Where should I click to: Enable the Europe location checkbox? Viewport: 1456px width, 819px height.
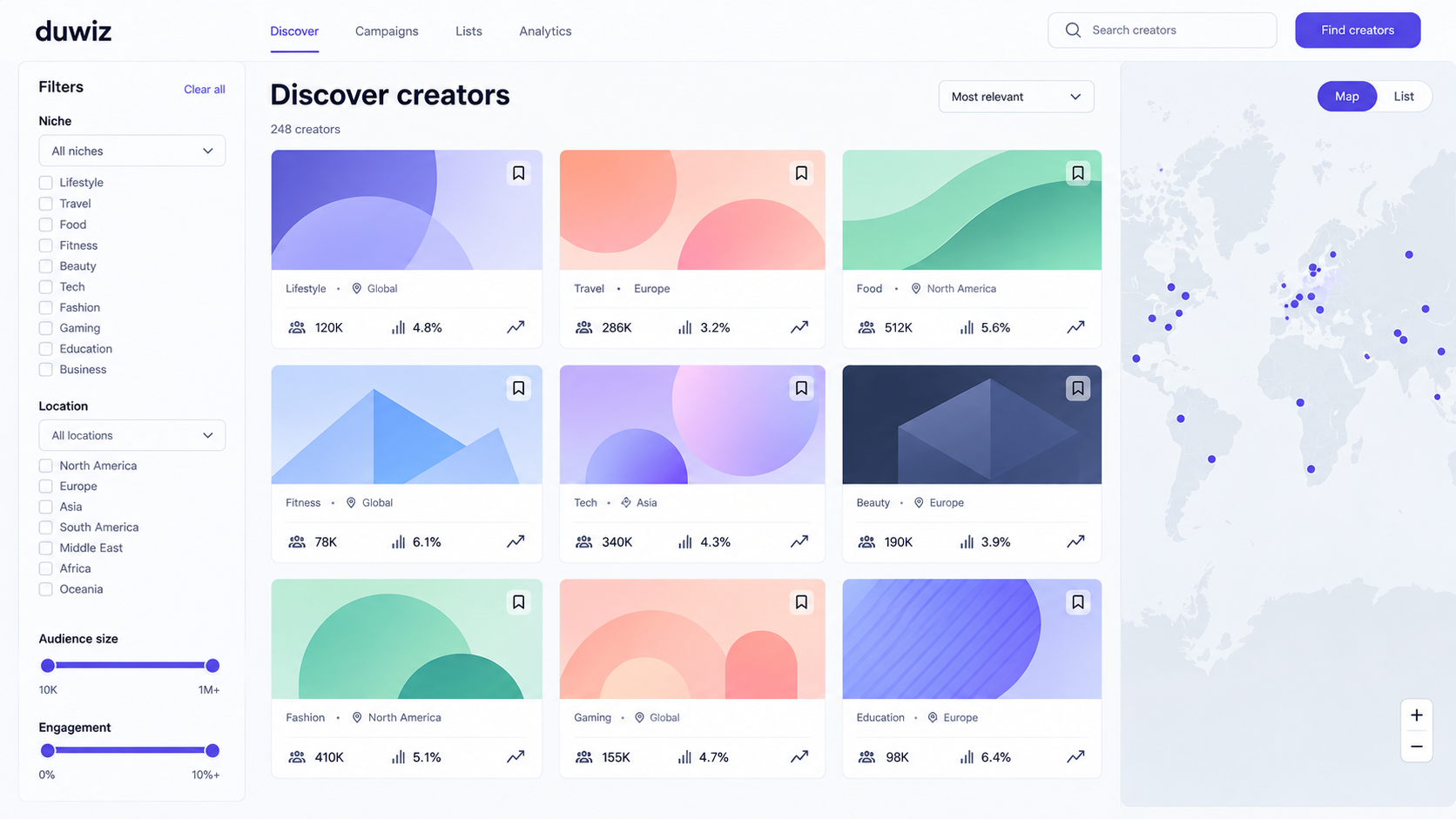(45, 486)
